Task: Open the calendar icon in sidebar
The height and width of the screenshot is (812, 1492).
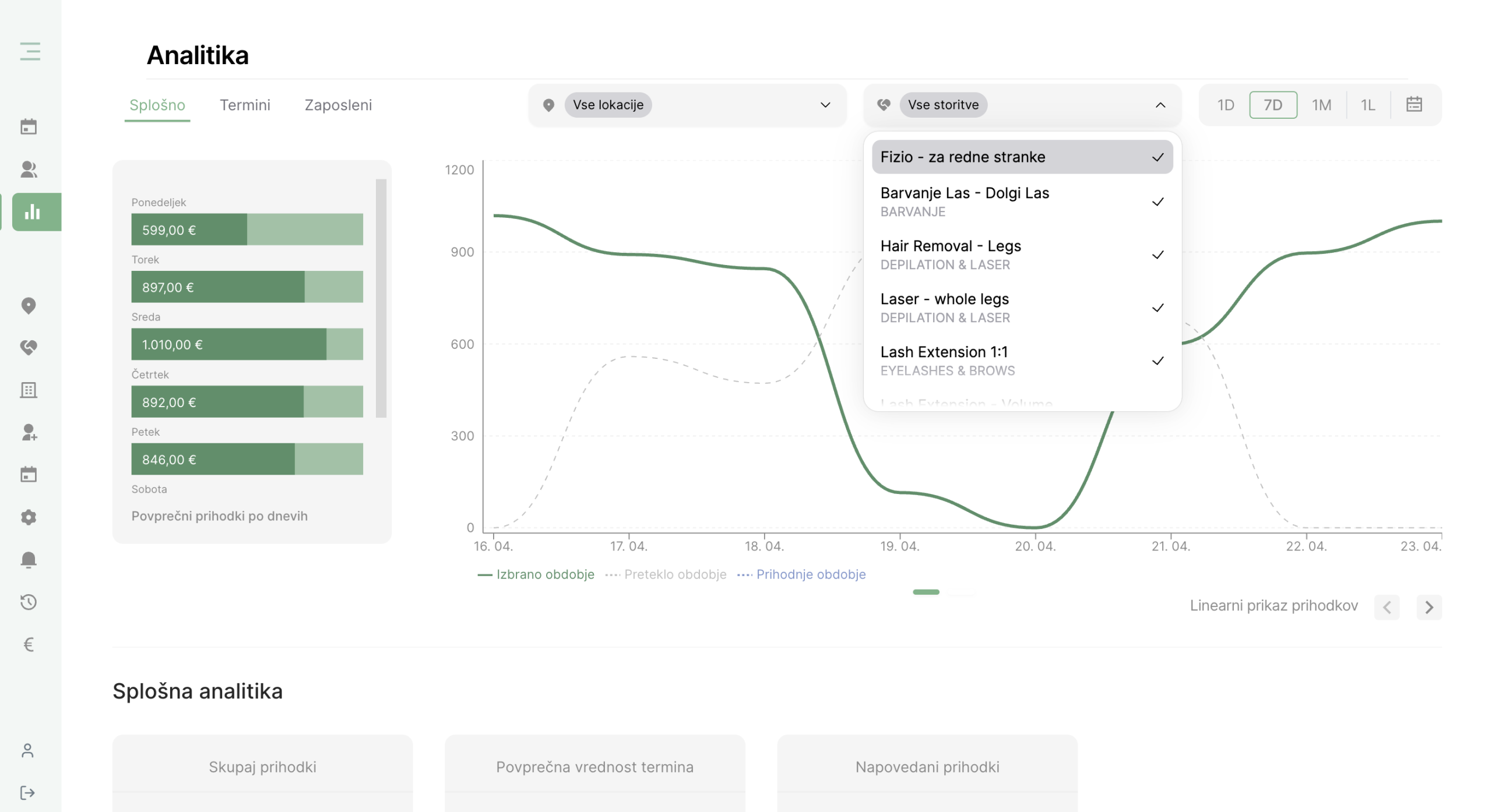Action: tap(29, 126)
